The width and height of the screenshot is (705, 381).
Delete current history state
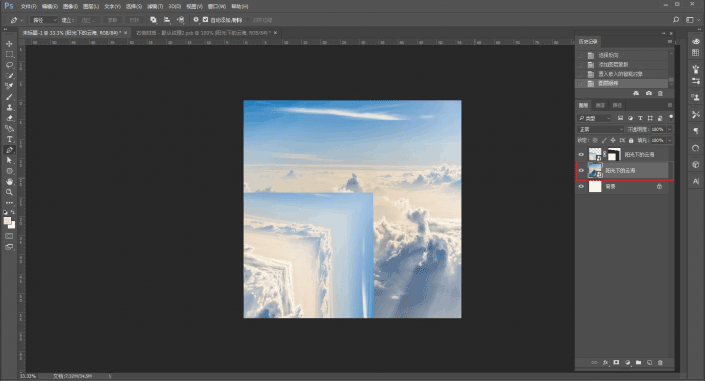[x=660, y=93]
